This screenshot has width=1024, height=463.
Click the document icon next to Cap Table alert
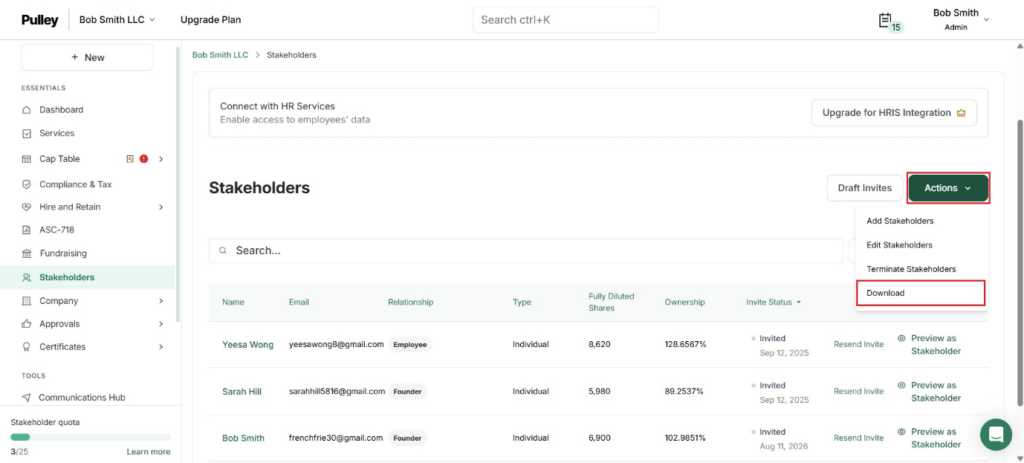(x=131, y=159)
